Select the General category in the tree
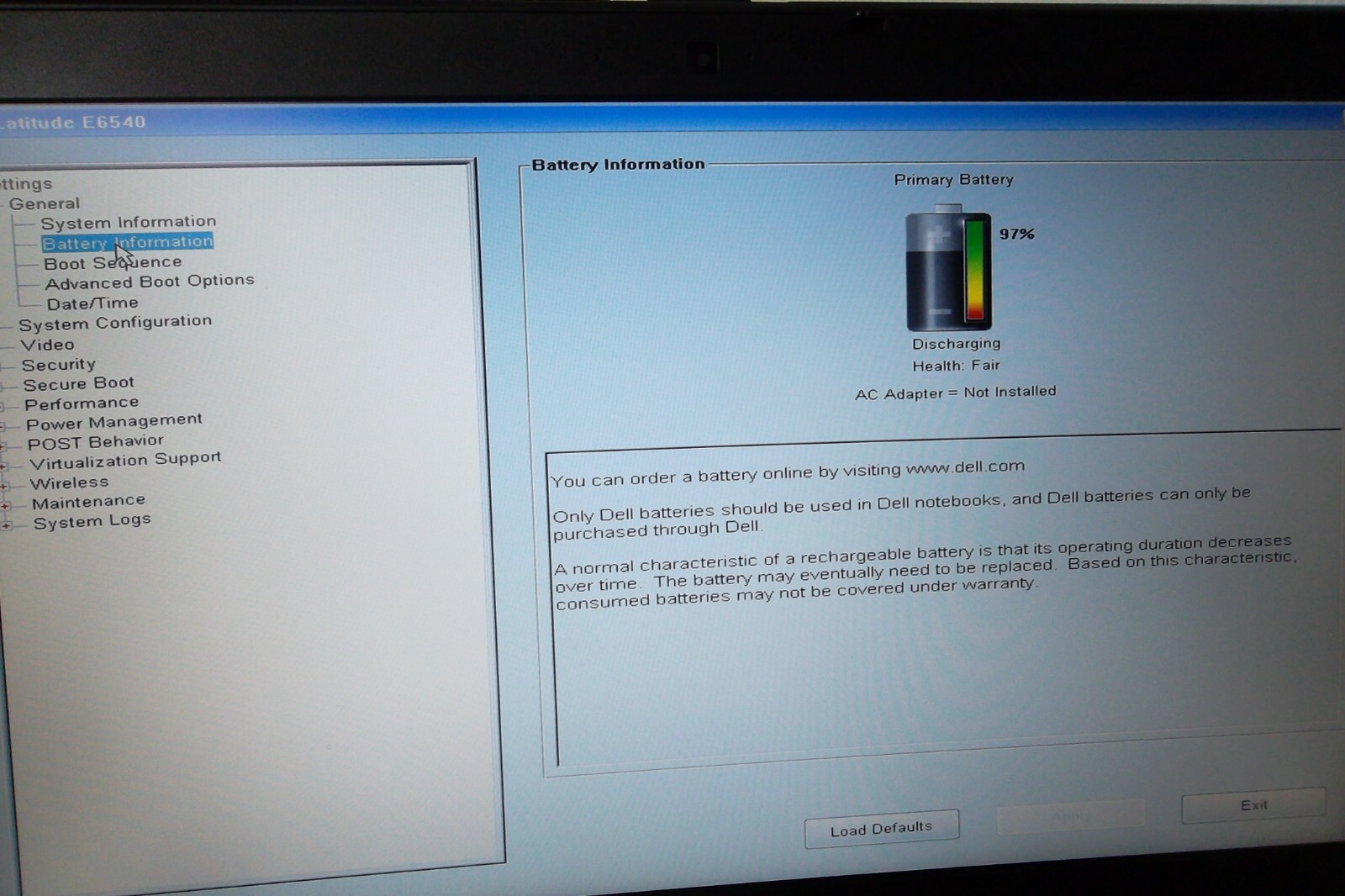Viewport: 1345px width, 896px height. 44,203
